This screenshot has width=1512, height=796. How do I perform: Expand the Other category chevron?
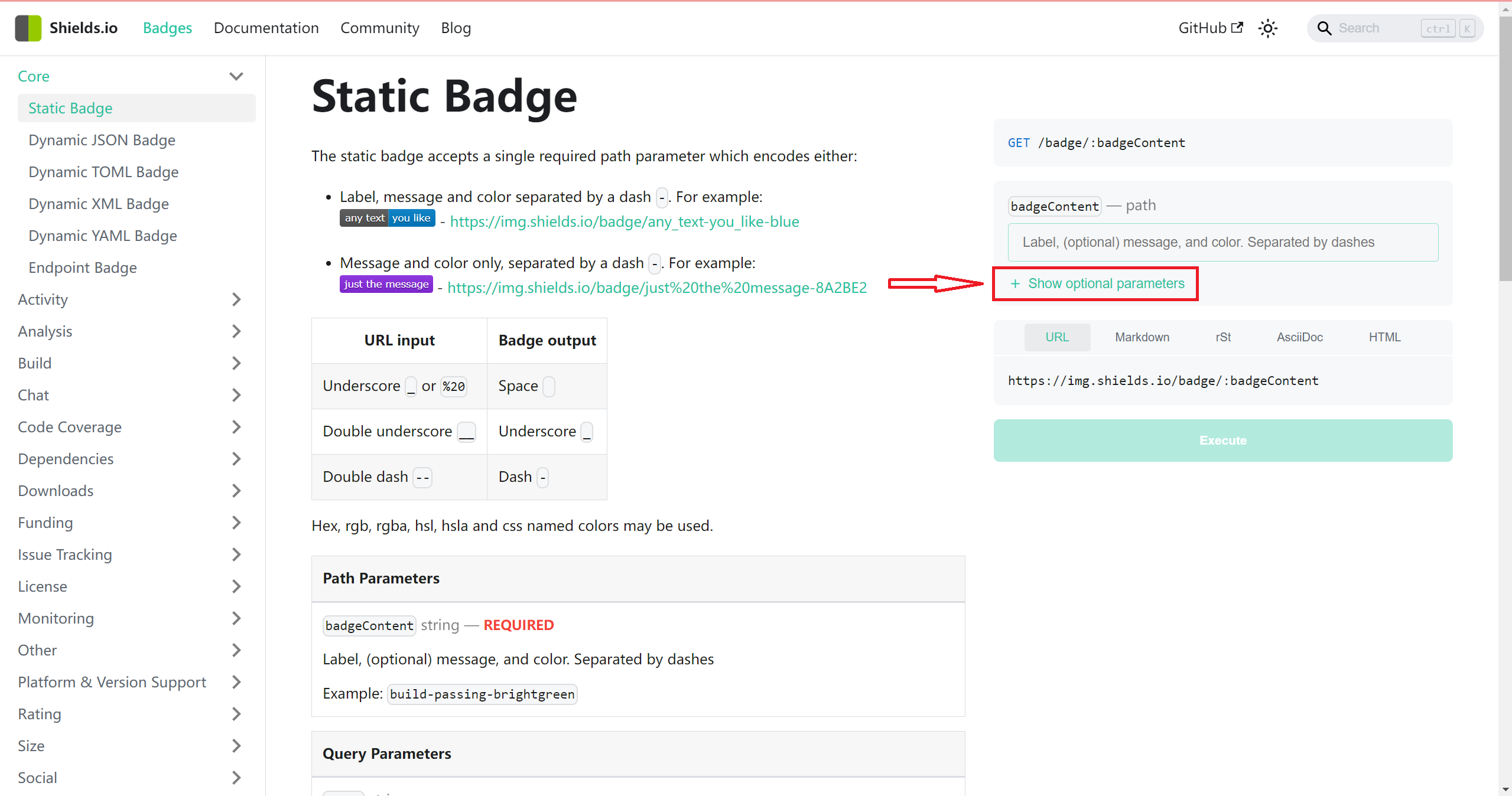point(236,650)
